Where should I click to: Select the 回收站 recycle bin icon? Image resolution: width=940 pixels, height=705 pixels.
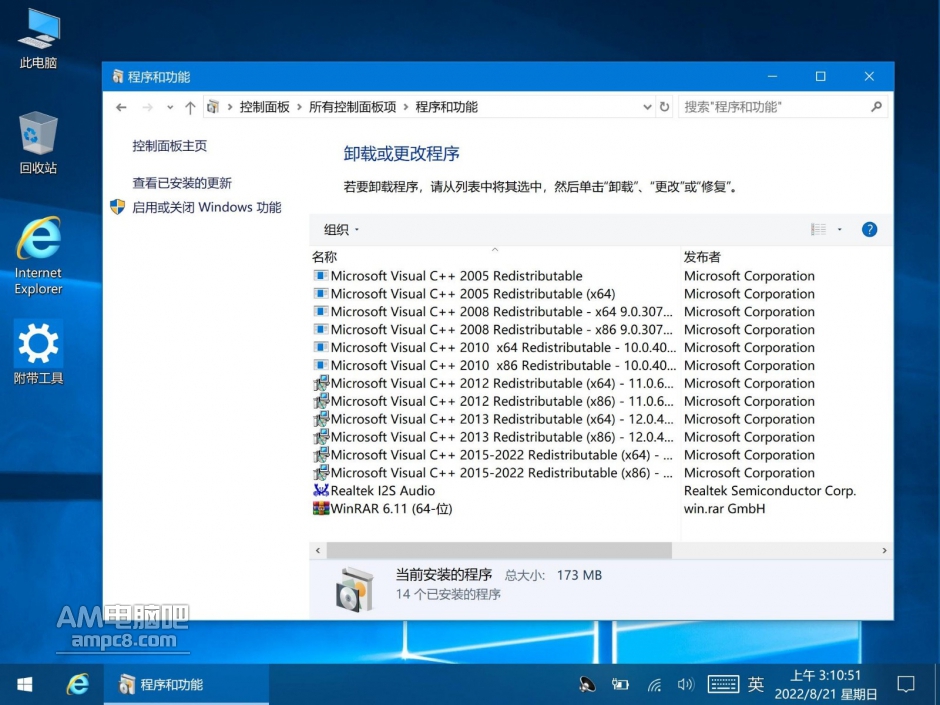point(38,143)
